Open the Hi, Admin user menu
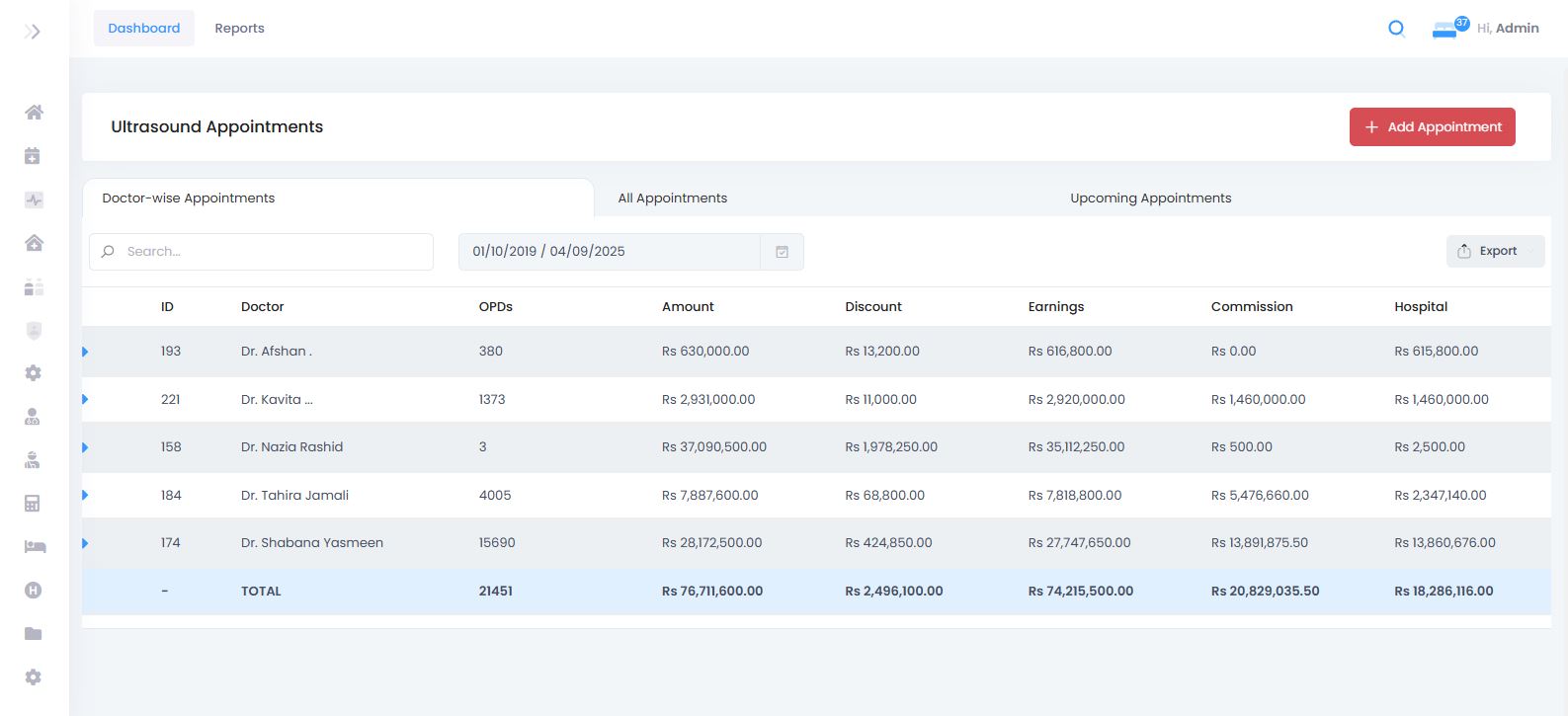Image resolution: width=1568 pixels, height=716 pixels. pos(1508,28)
